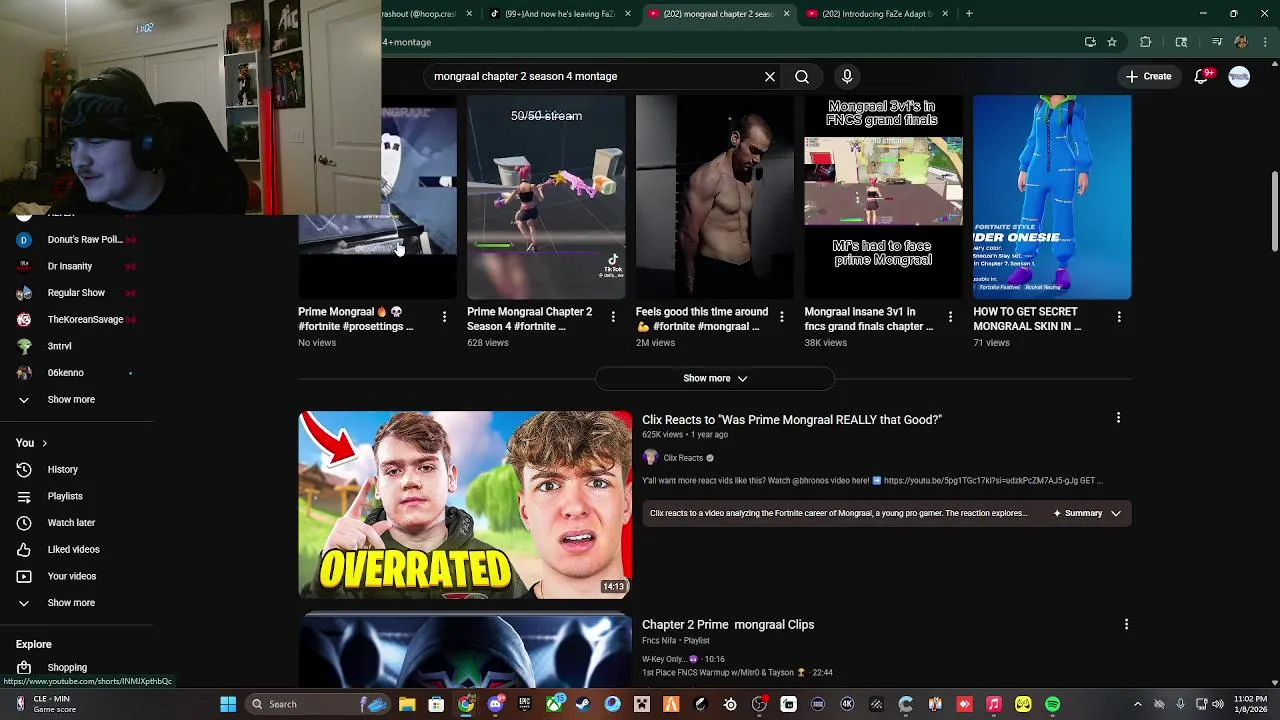Bookmark this page with the star

click(x=1112, y=42)
